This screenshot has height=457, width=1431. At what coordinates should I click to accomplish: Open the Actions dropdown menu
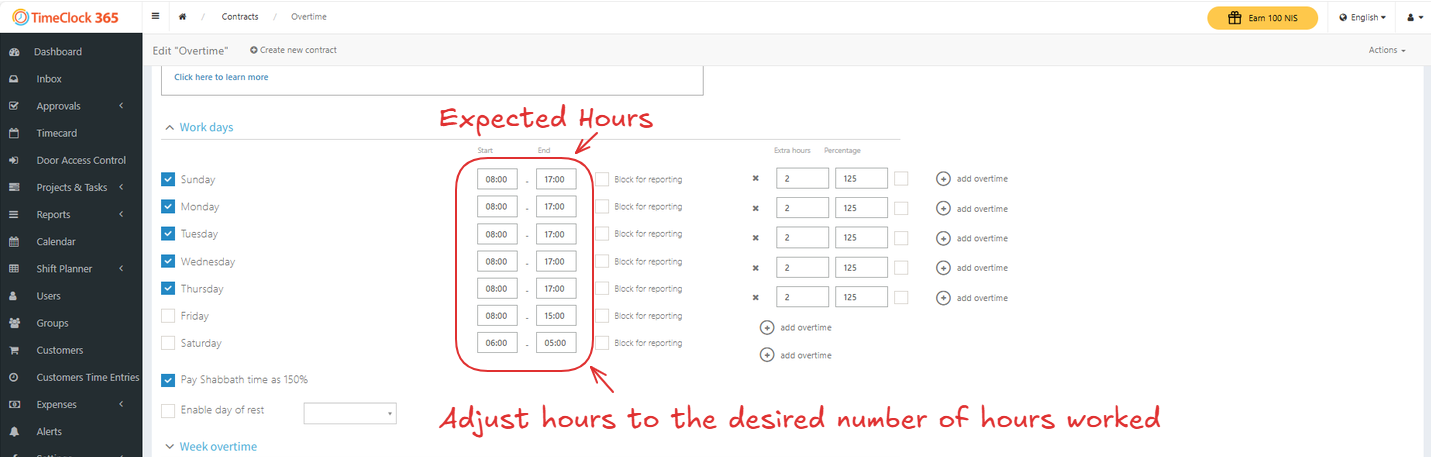point(1386,50)
